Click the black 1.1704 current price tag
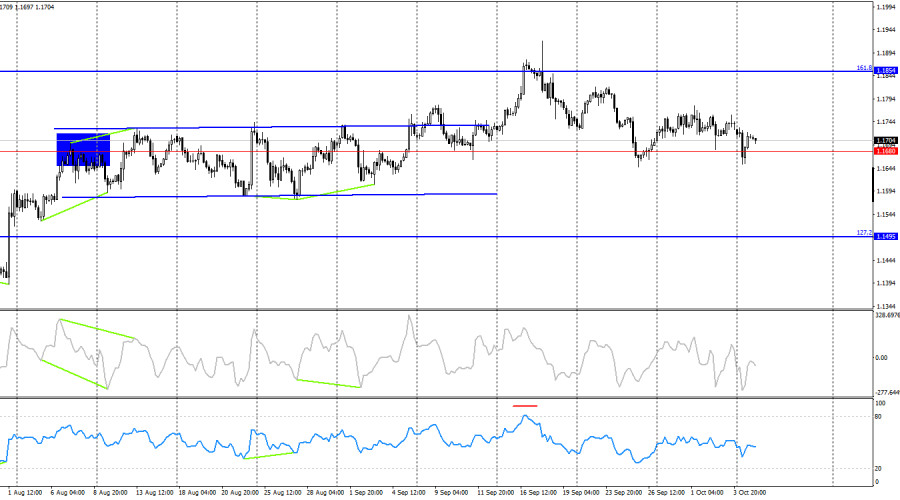Image resolution: width=900 pixels, height=500 pixels. click(x=885, y=141)
